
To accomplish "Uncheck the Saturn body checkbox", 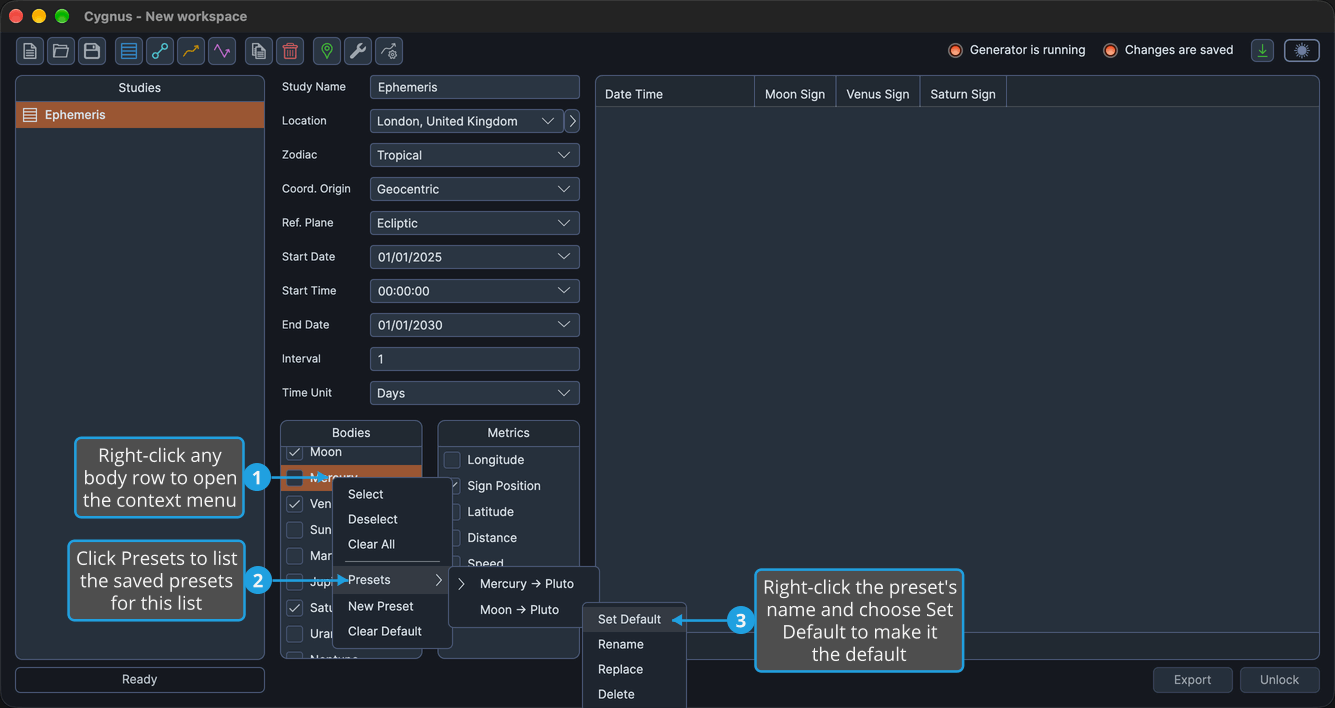I will pyautogui.click(x=295, y=607).
